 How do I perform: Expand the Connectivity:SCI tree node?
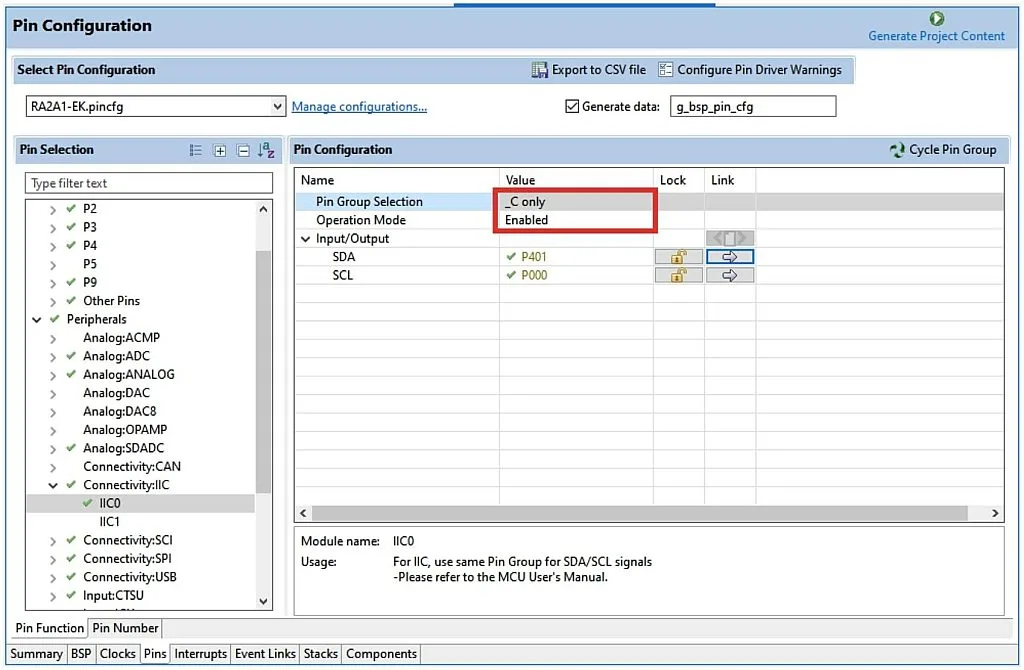pyautogui.click(x=53, y=541)
